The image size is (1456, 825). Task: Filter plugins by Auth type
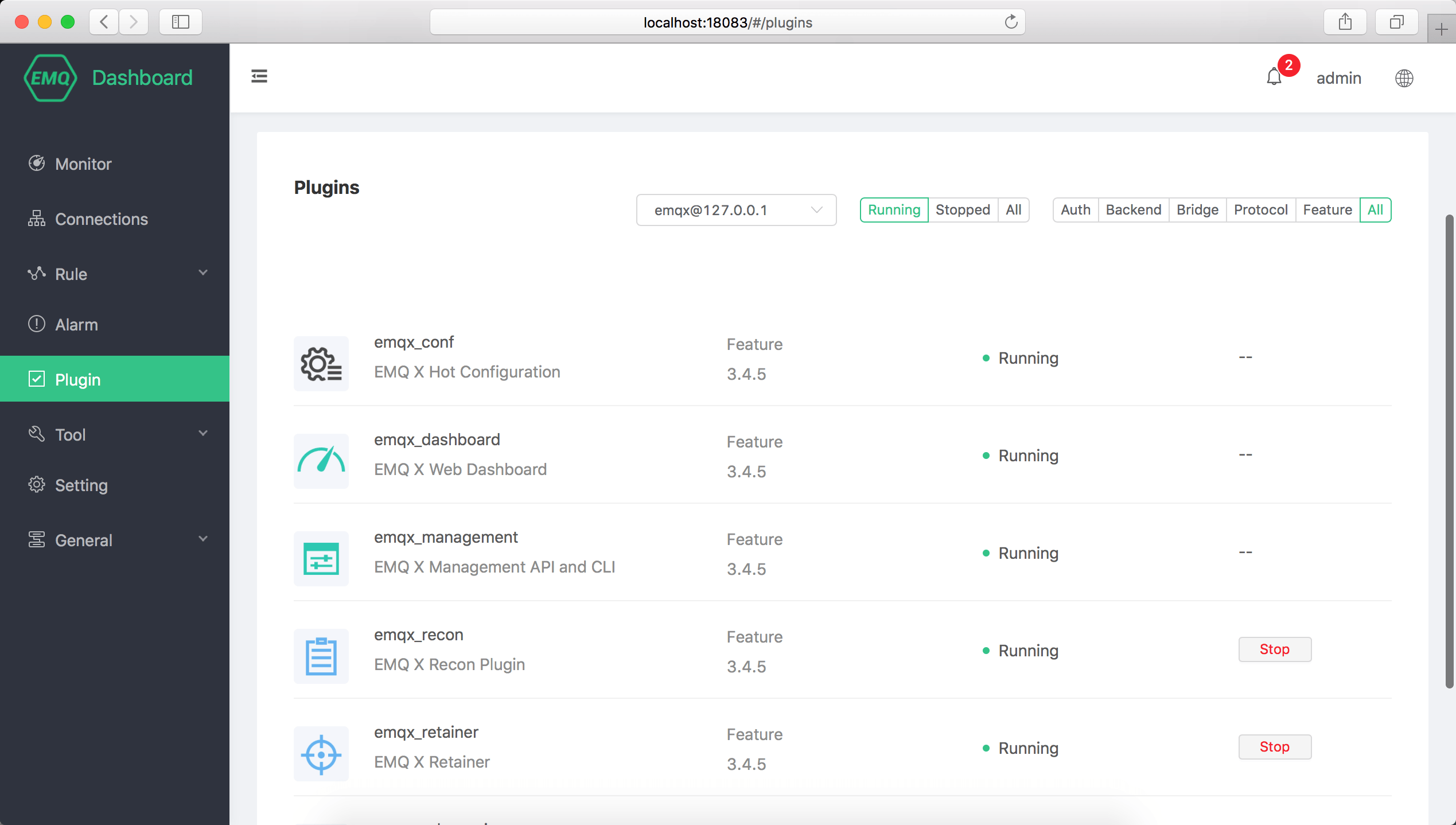1075,210
